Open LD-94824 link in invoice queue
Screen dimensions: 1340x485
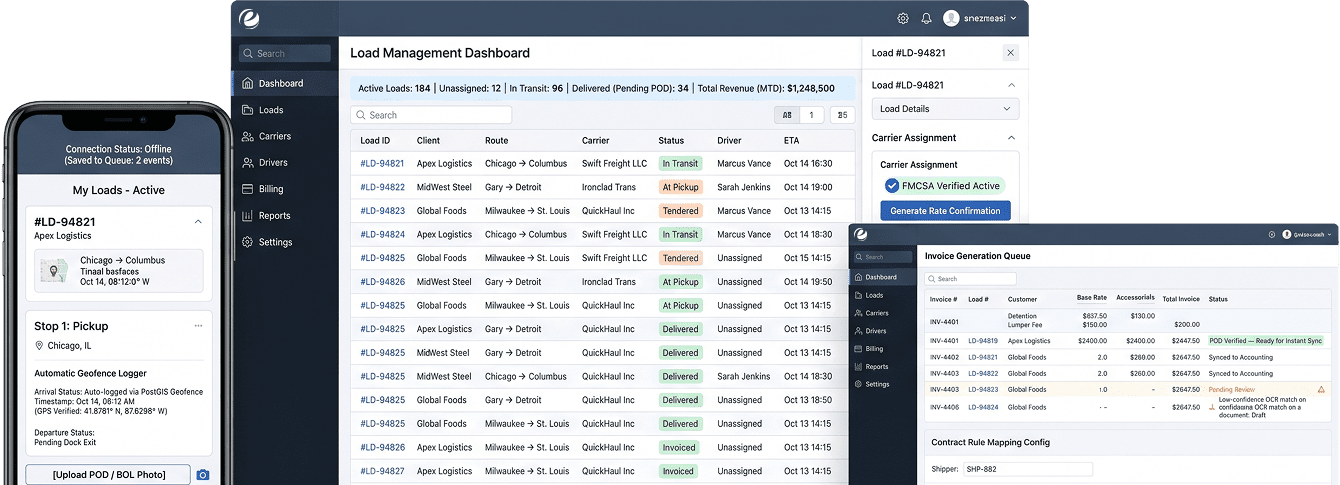983,407
